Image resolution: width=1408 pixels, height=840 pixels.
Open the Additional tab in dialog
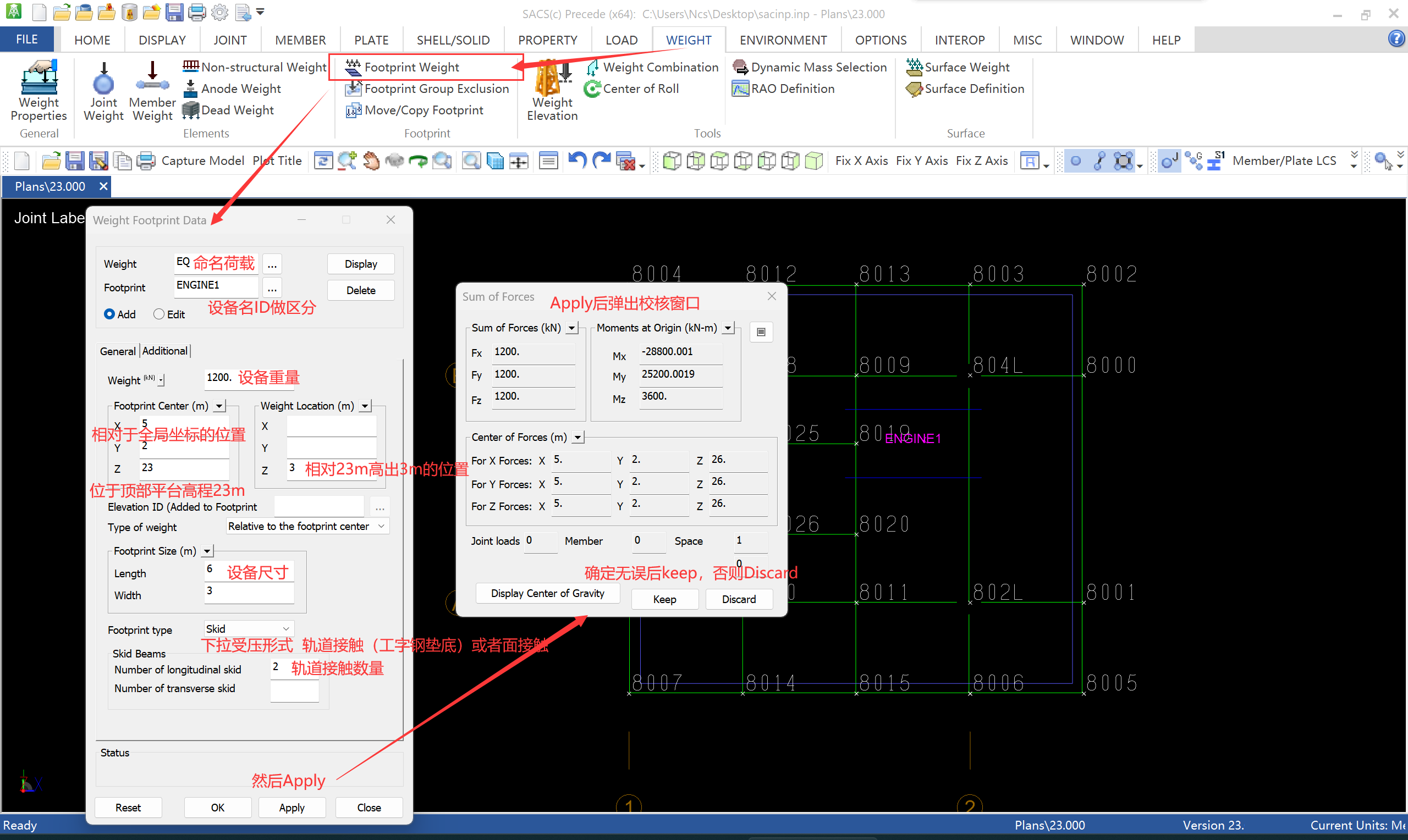[x=165, y=351]
